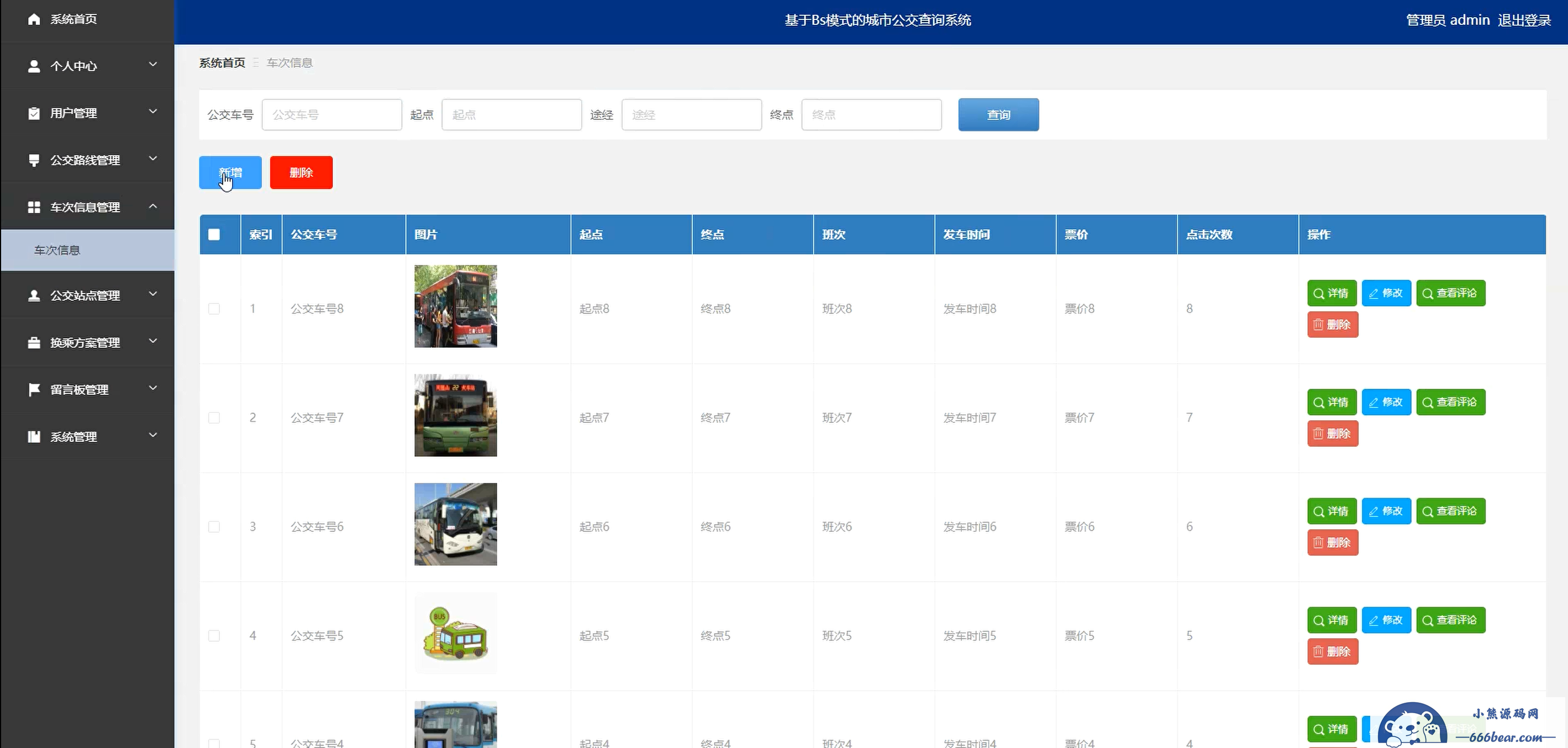1568x748 pixels.
Task: Open the cartoon bus thumbnail for 公交车号5
Action: coord(455,634)
